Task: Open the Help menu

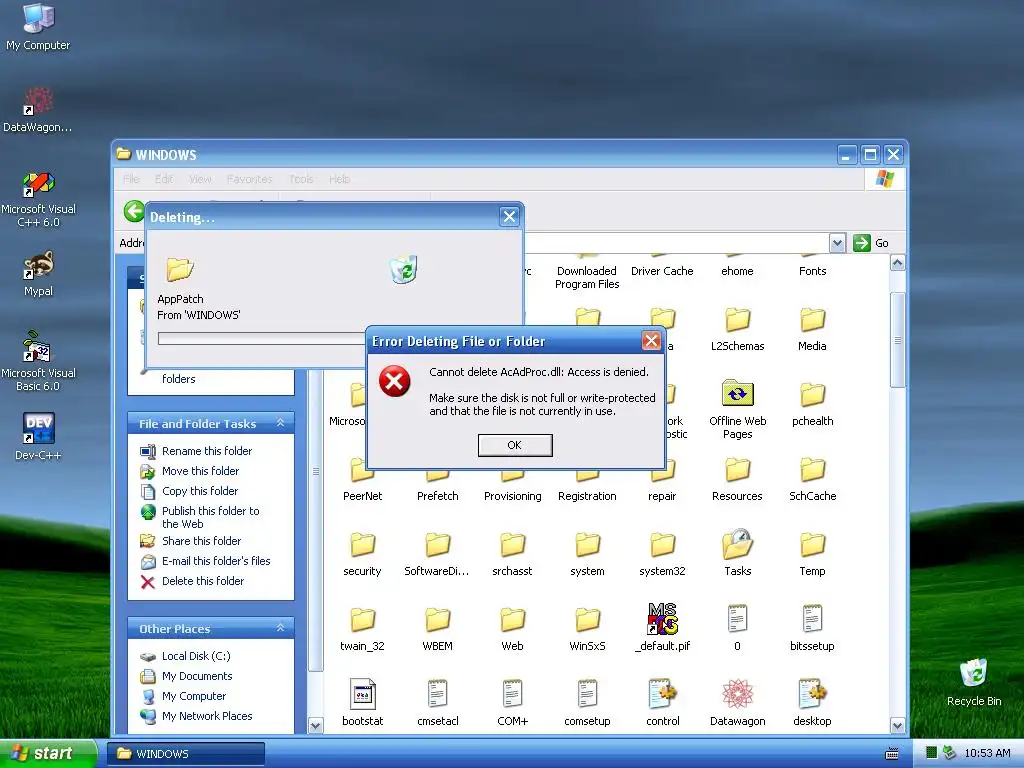Action: pyautogui.click(x=340, y=179)
